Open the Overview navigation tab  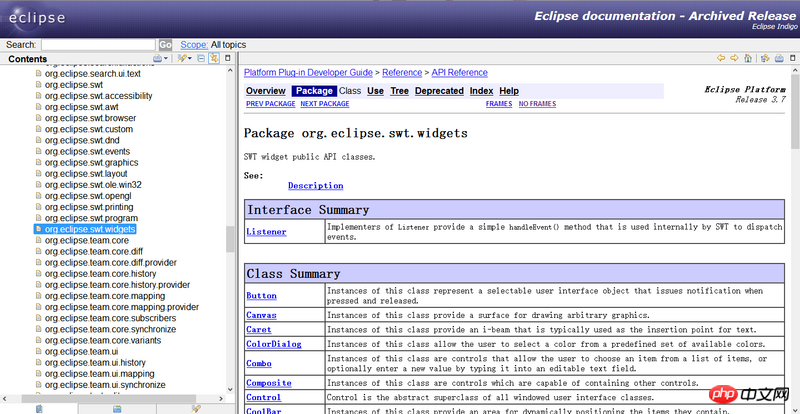[x=266, y=91]
